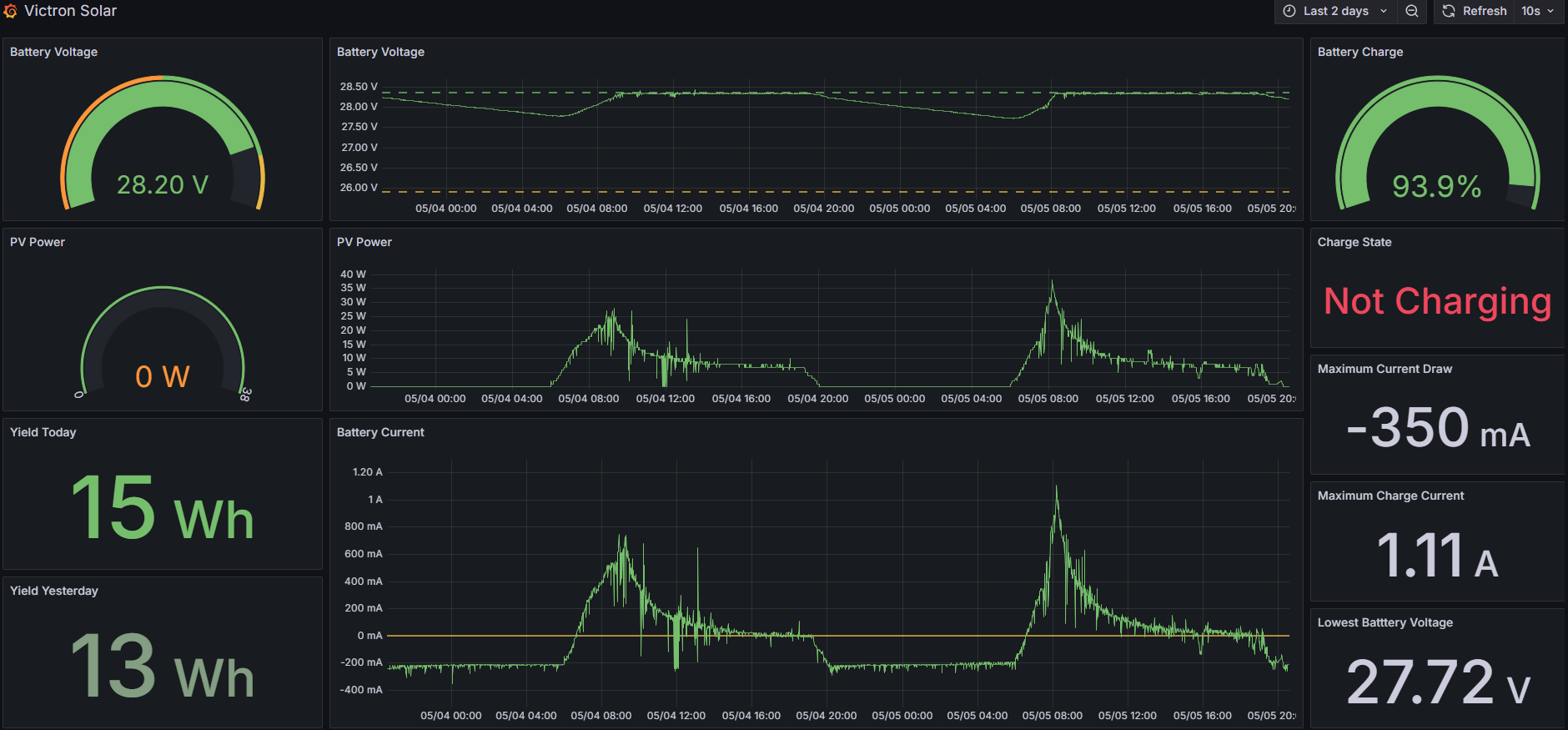Image resolution: width=1568 pixels, height=730 pixels.
Task: Open the Battery Voltage gauge panel title
Action: pos(53,52)
